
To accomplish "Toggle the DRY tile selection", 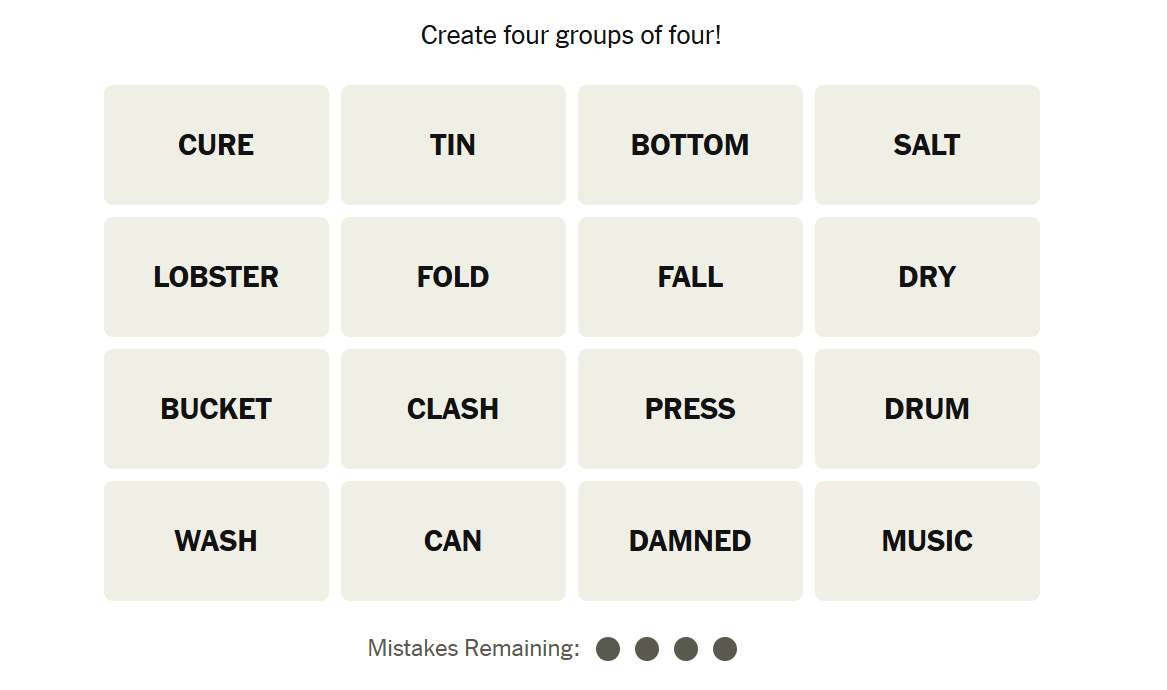I will click(927, 277).
